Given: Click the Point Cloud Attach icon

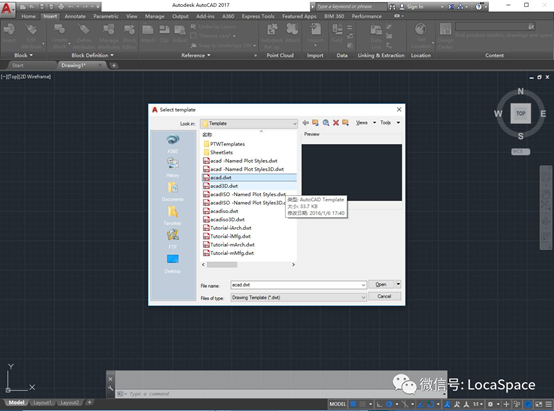Looking at the screenshot, I should (x=292, y=29).
